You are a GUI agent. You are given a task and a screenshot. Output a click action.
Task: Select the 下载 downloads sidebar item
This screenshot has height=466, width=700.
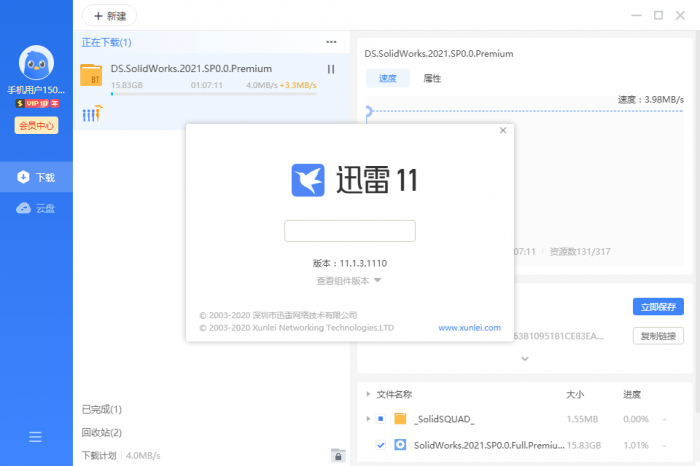pos(36,178)
